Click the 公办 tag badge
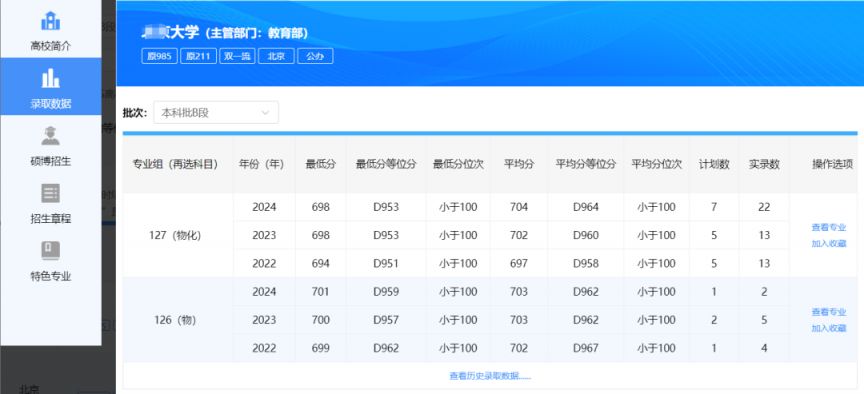Screen dimensions: 864x394 (315, 56)
